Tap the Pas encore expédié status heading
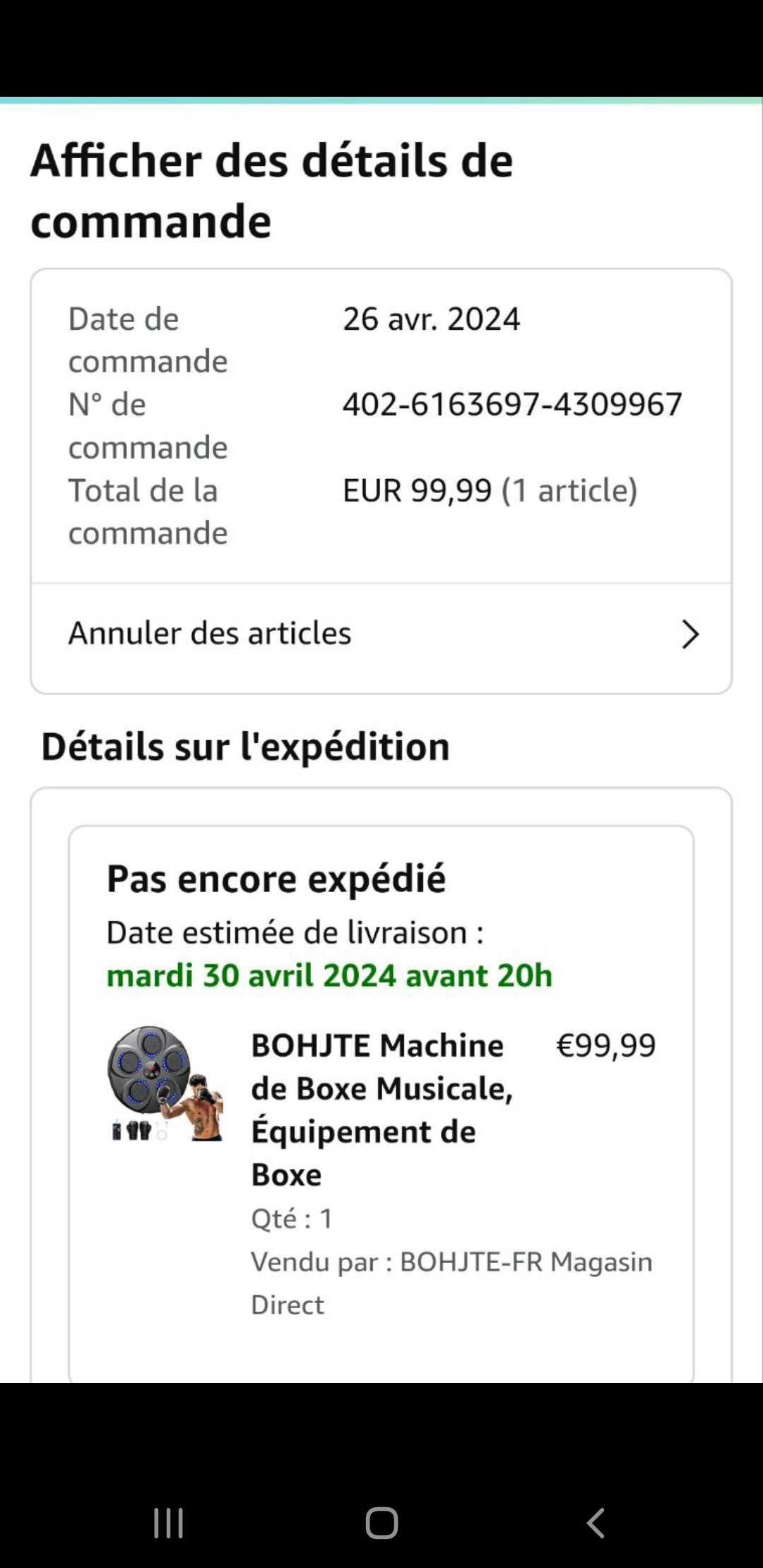This screenshot has width=763, height=1568. coord(276,879)
